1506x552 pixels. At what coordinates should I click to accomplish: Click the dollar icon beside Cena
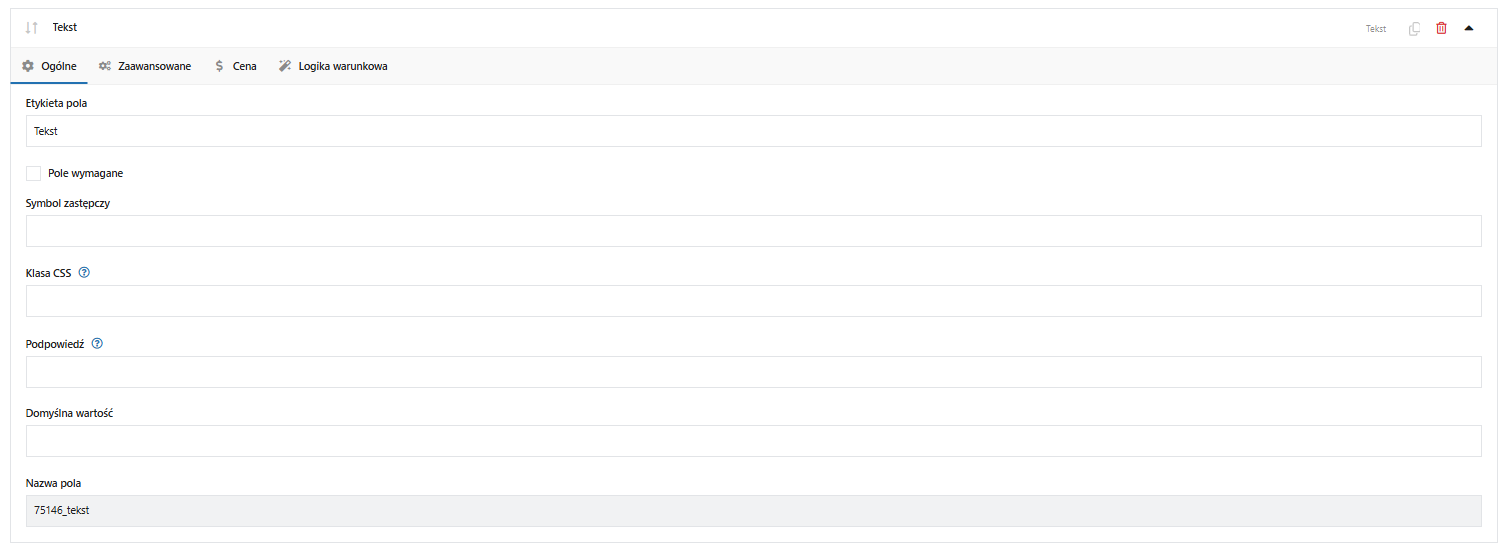(x=219, y=66)
